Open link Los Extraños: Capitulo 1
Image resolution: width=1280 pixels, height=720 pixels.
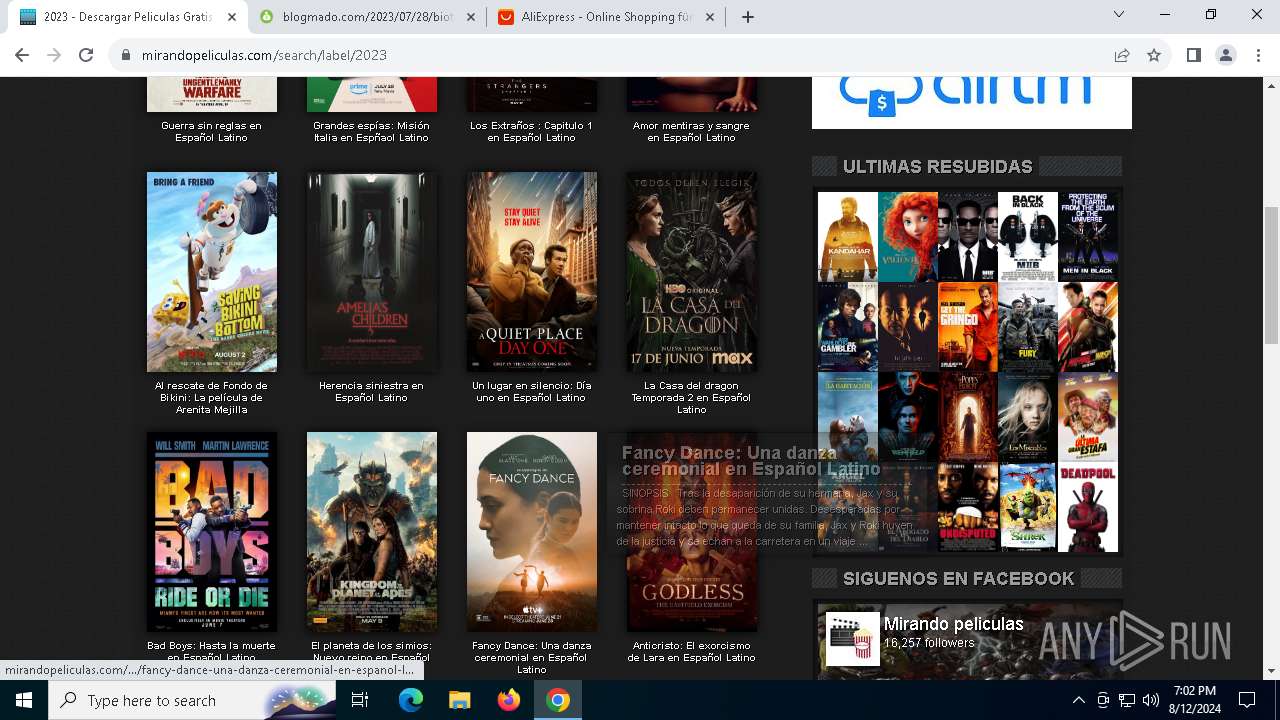click(x=531, y=132)
